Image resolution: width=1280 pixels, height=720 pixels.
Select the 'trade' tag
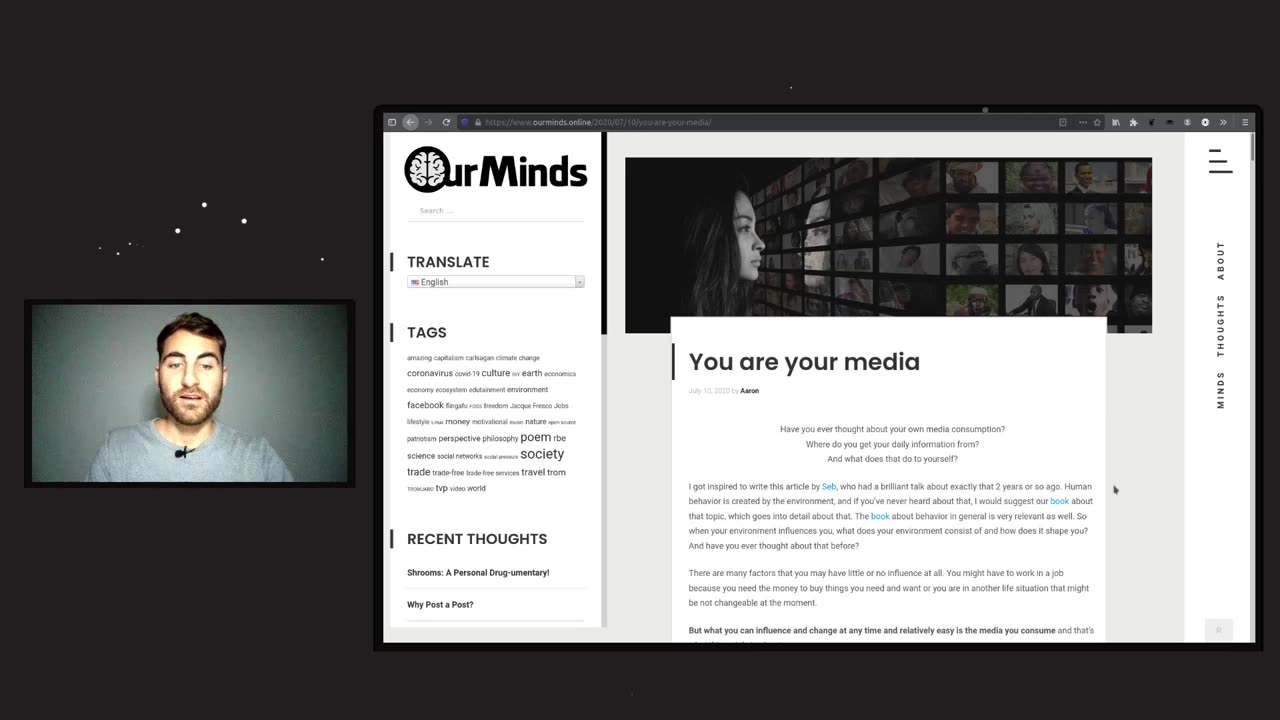418,472
